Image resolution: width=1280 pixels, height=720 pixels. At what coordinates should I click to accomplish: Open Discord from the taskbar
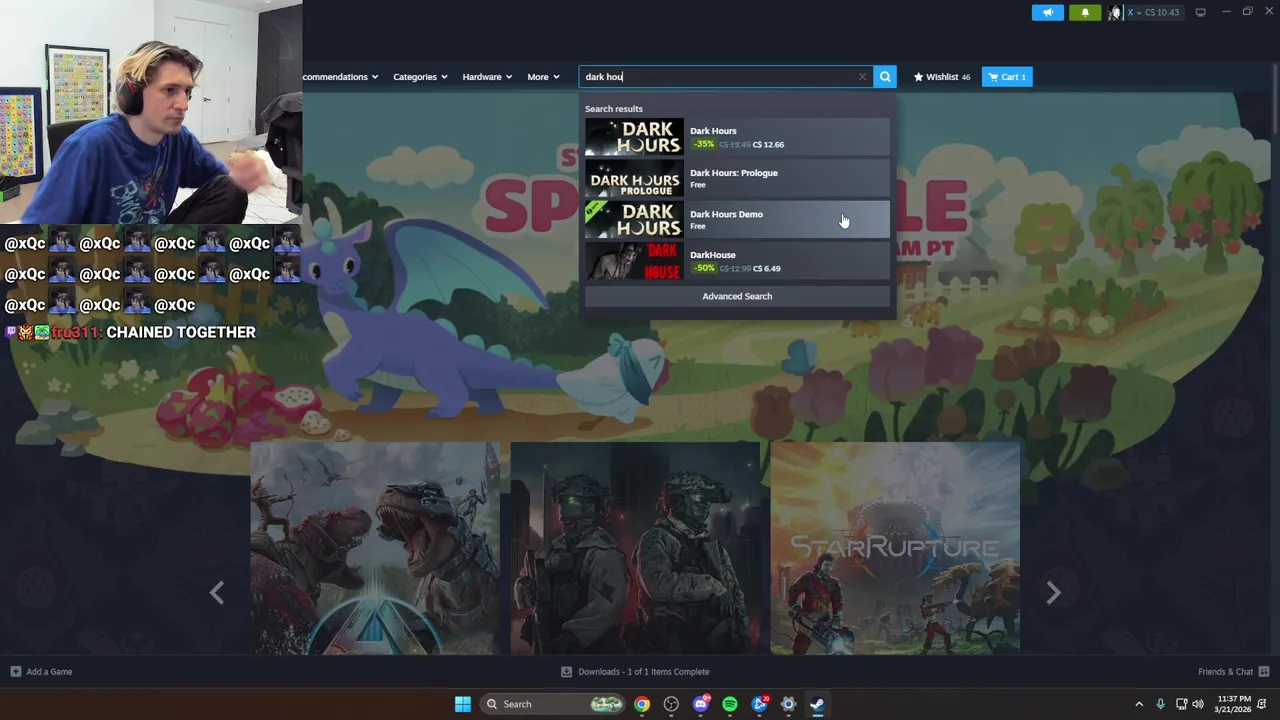[x=701, y=704]
